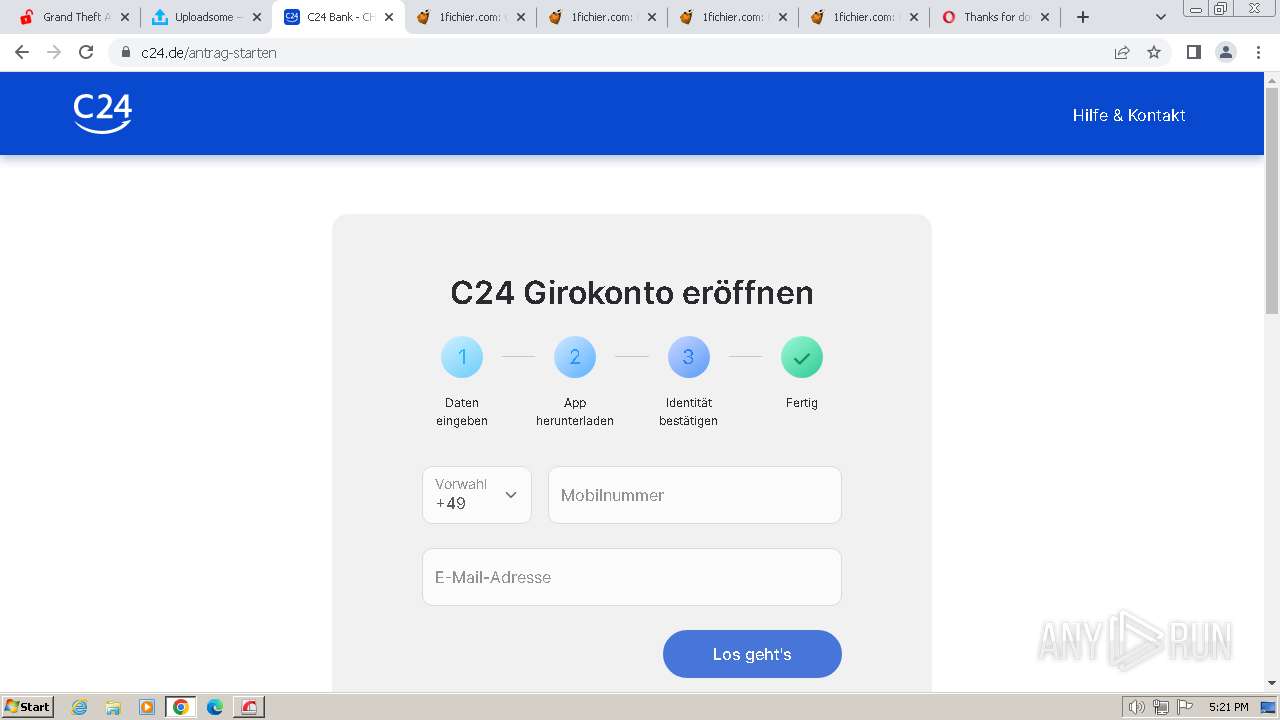Close the C24 Bank tab
Viewport: 1280px width, 720px height.
pos(389,17)
